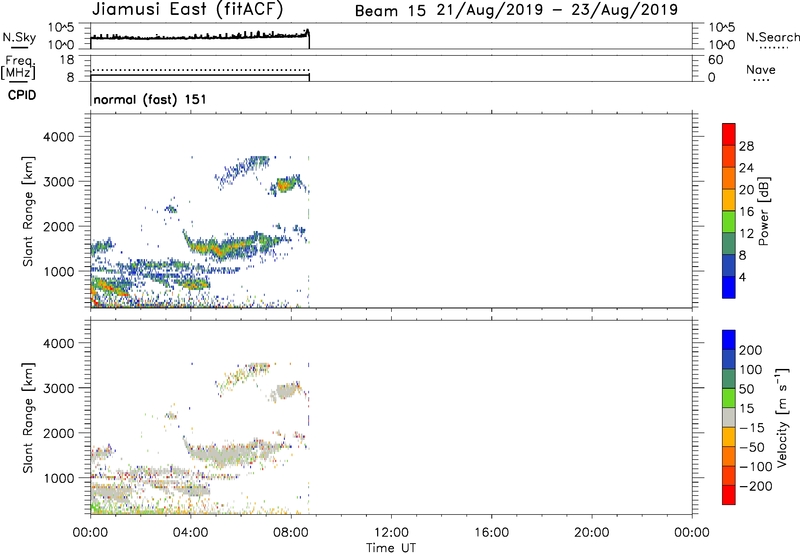Viewport: 800px width, 554px height.
Task: Click the '28' tick on the power color bar
Action: coord(746,146)
